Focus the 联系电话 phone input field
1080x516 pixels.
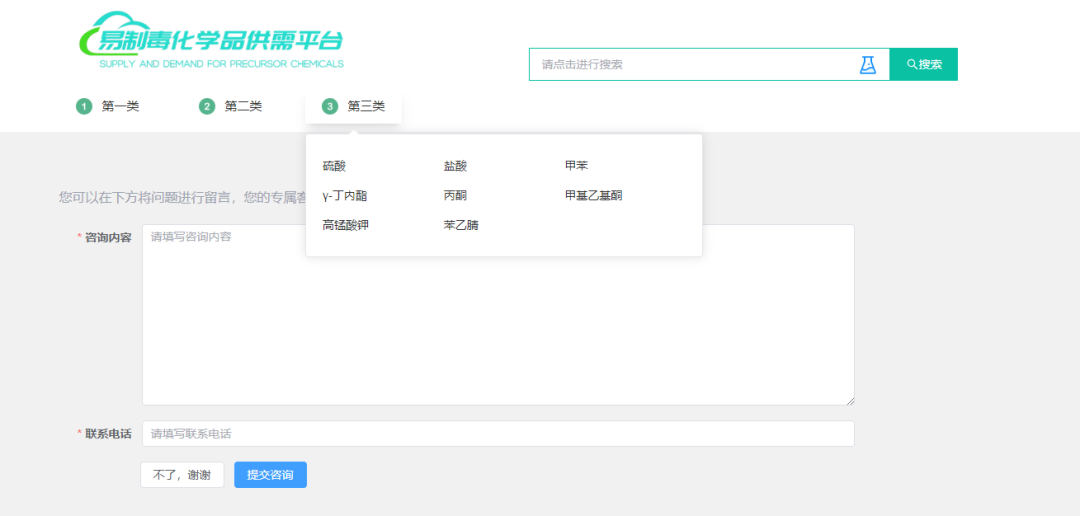(x=498, y=434)
